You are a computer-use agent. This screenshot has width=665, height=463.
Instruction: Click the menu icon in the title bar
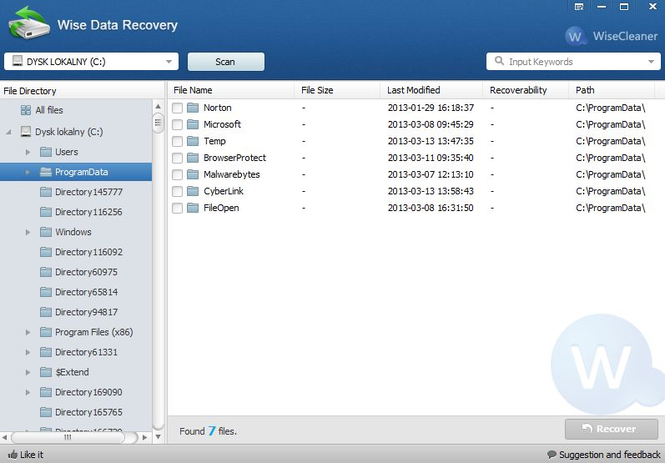(x=579, y=6)
